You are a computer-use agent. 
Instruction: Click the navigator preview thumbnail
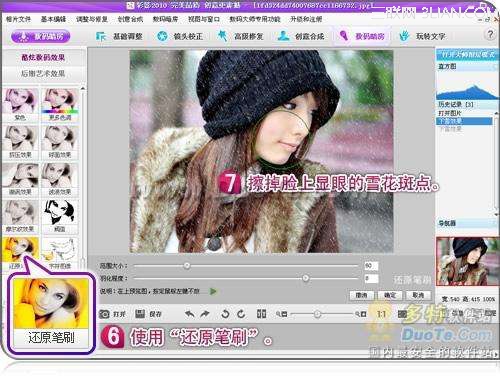click(468, 261)
